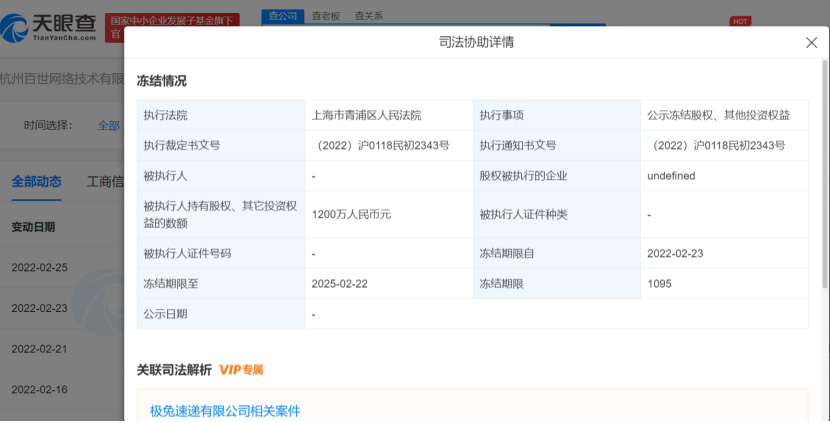Viewport: 830px width, 422px height.
Task: Click the 上海市青浦区人民法院 court cell
Action: coord(366,115)
